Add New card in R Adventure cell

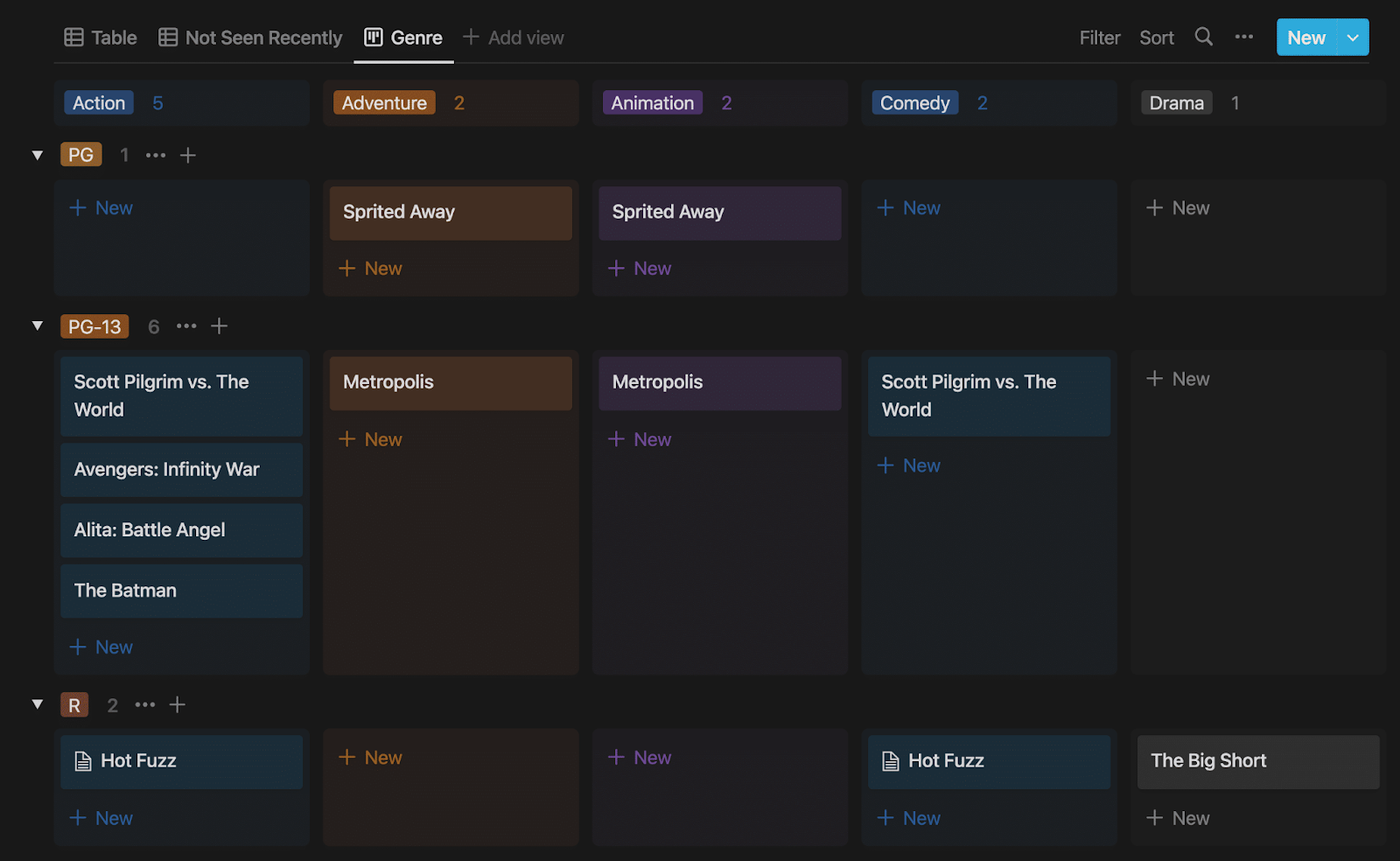[x=370, y=758]
